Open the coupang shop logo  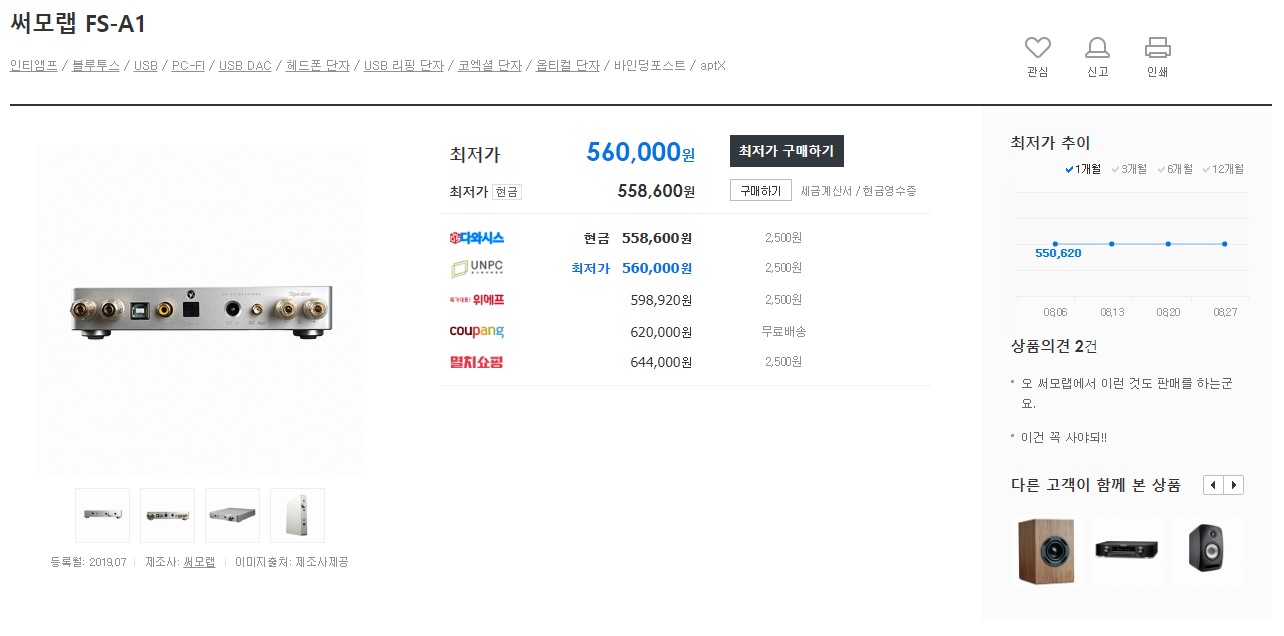(x=477, y=331)
